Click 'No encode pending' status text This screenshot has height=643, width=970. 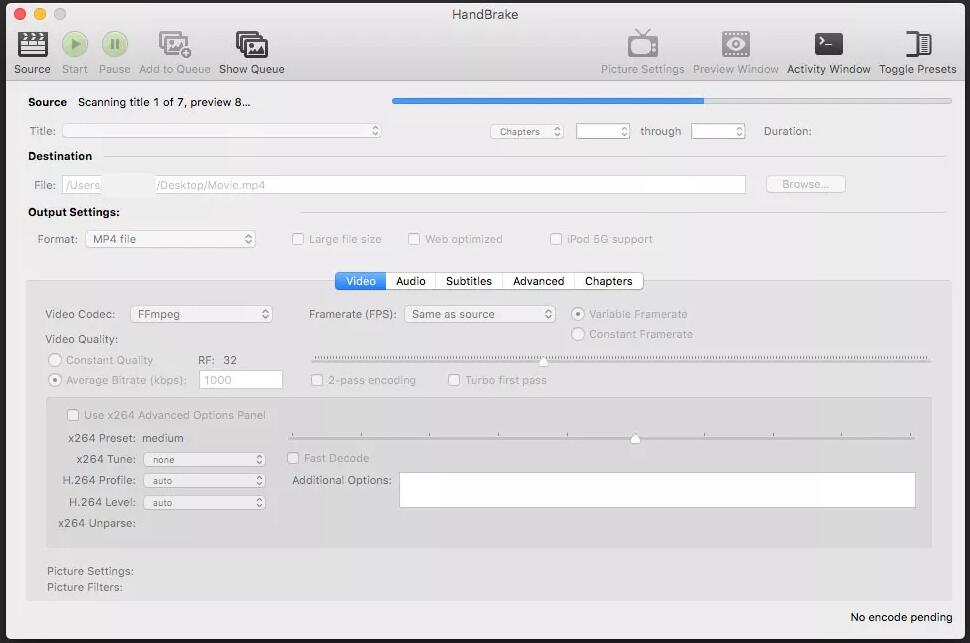point(901,617)
